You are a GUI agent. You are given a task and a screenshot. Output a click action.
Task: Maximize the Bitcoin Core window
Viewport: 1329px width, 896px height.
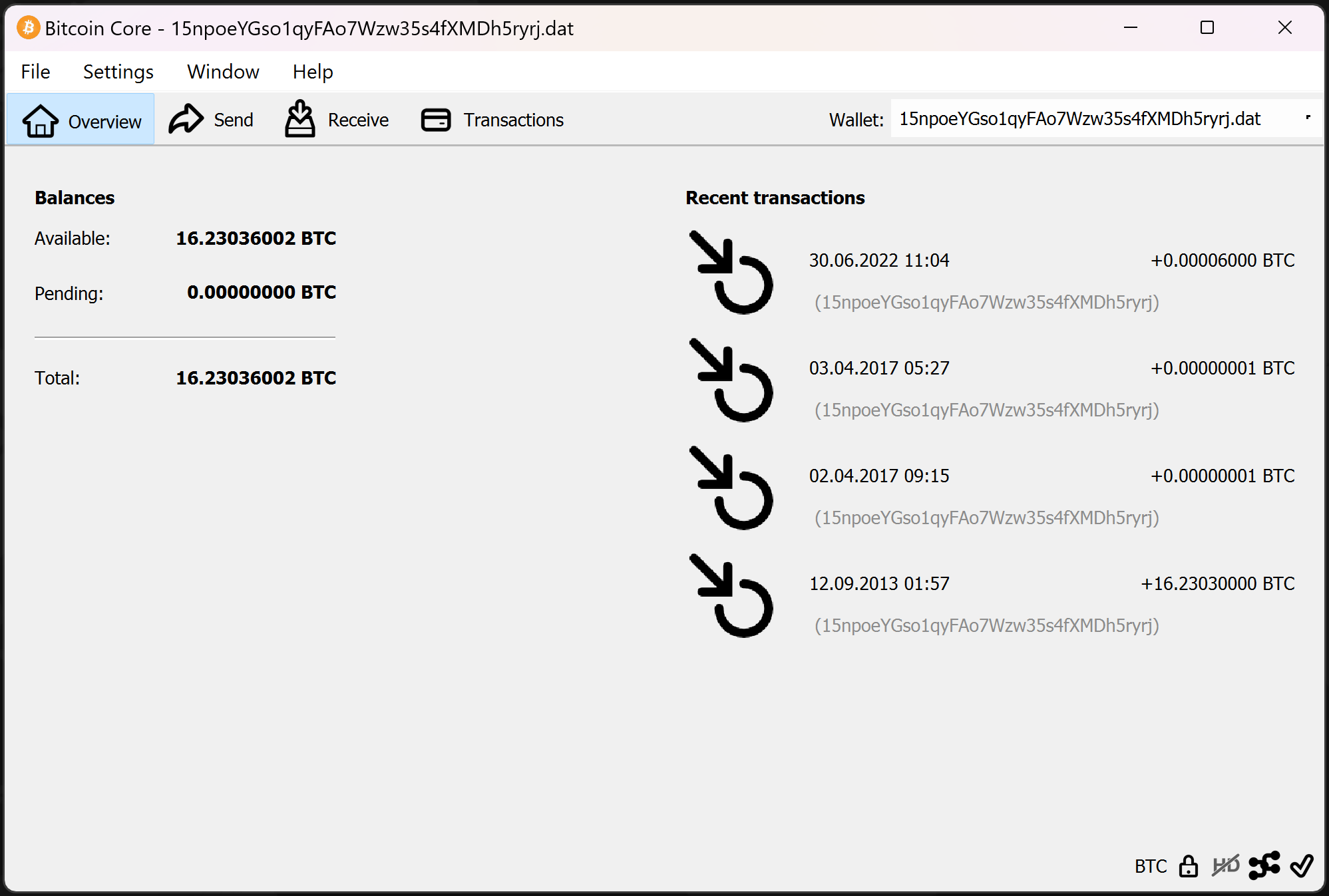(x=1207, y=28)
